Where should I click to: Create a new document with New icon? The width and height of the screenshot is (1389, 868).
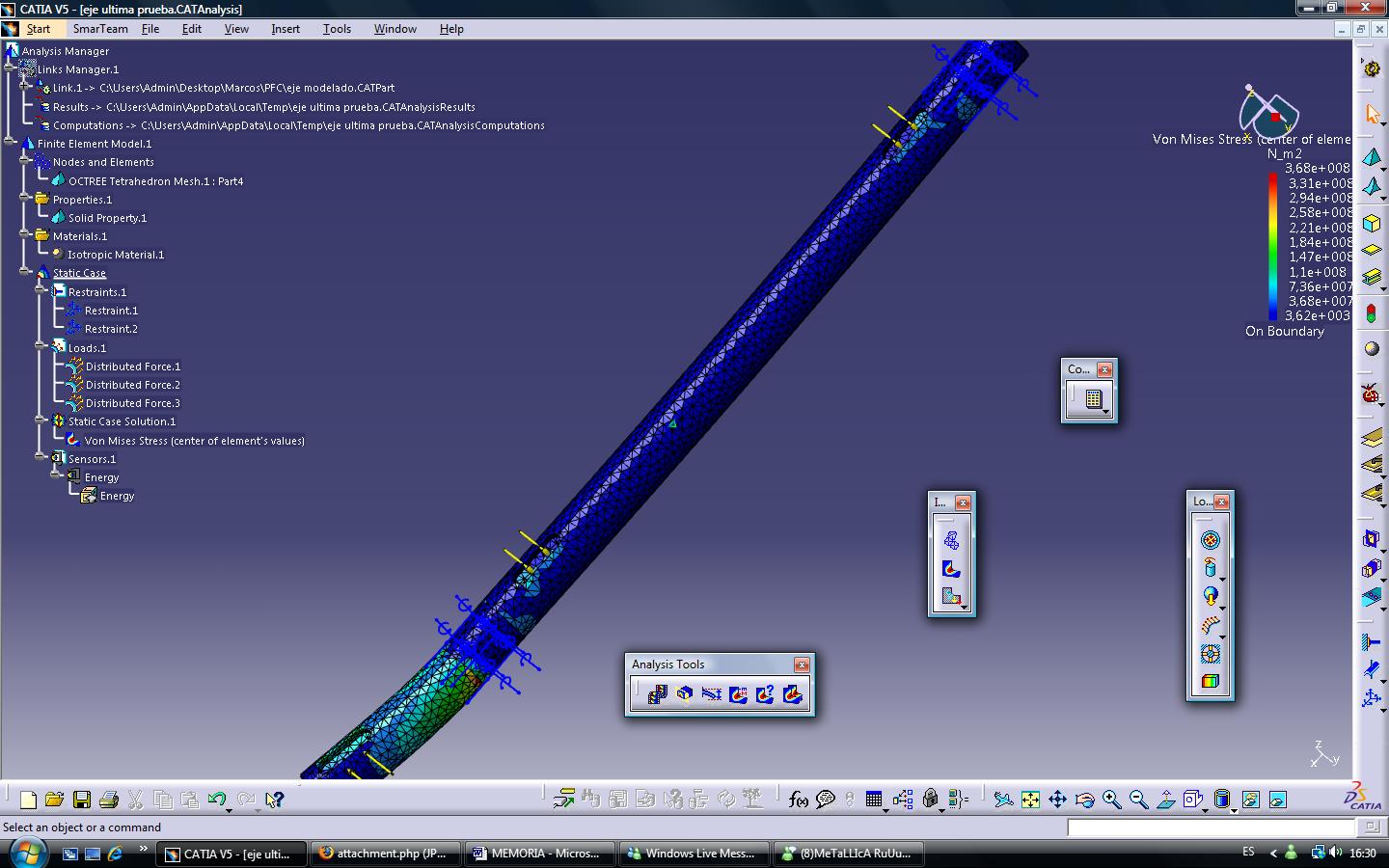[x=28, y=800]
